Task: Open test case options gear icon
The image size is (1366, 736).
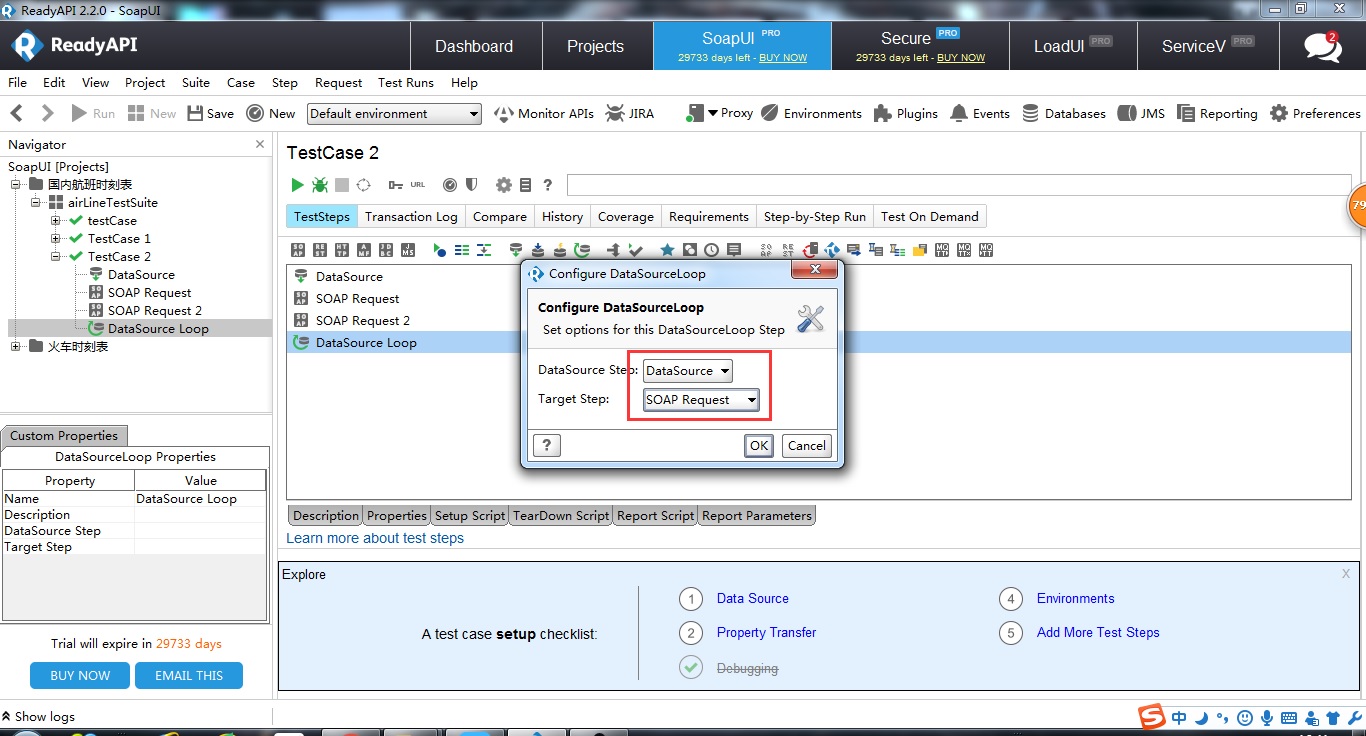Action: pyautogui.click(x=504, y=185)
